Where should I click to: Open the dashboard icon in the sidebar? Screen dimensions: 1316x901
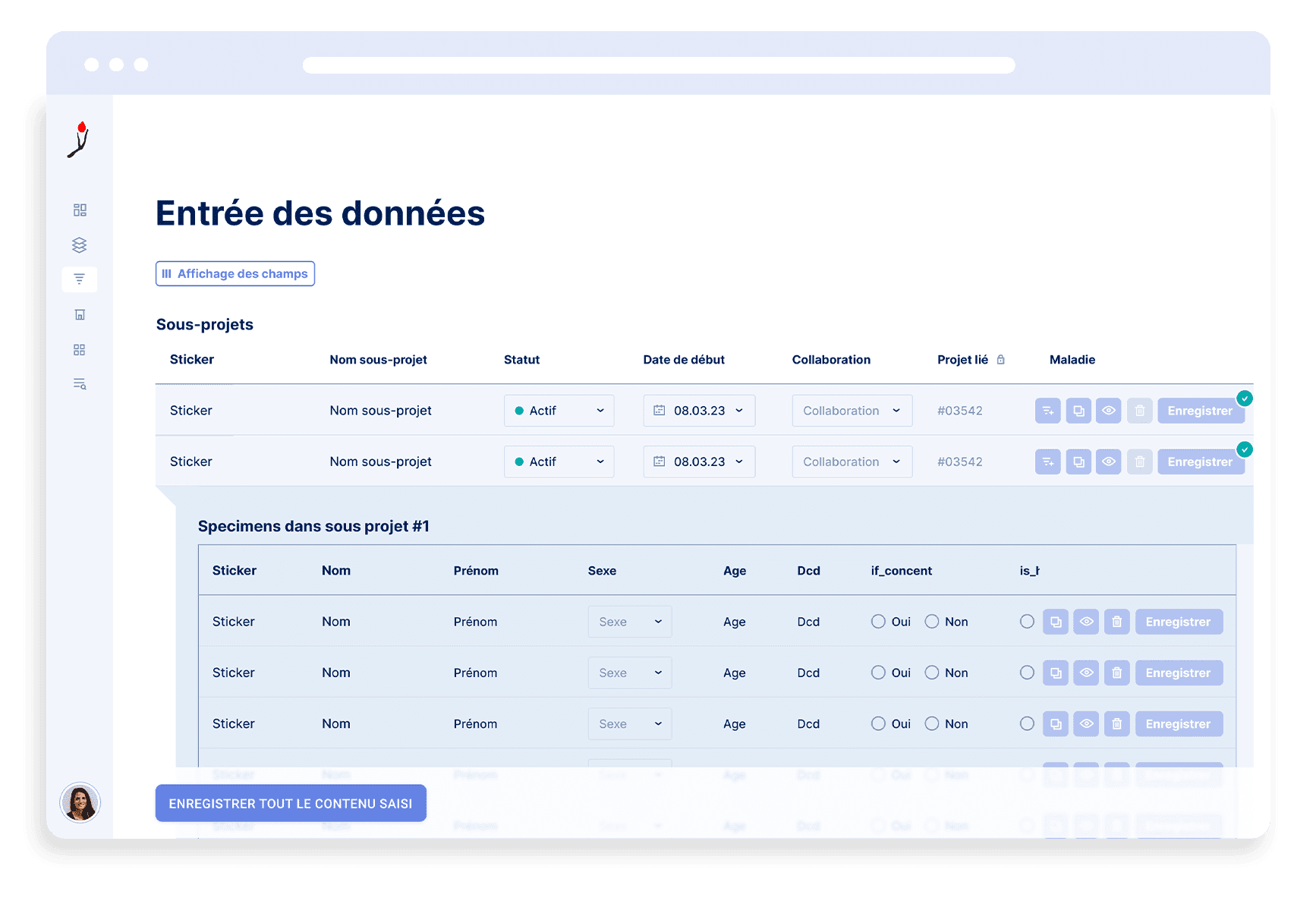point(80,209)
